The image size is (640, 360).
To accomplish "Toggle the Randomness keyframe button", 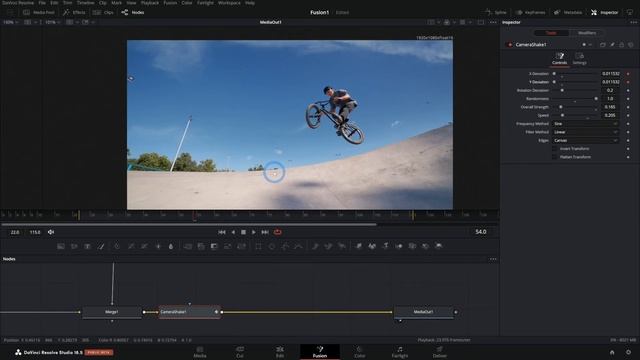I will click(628, 99).
